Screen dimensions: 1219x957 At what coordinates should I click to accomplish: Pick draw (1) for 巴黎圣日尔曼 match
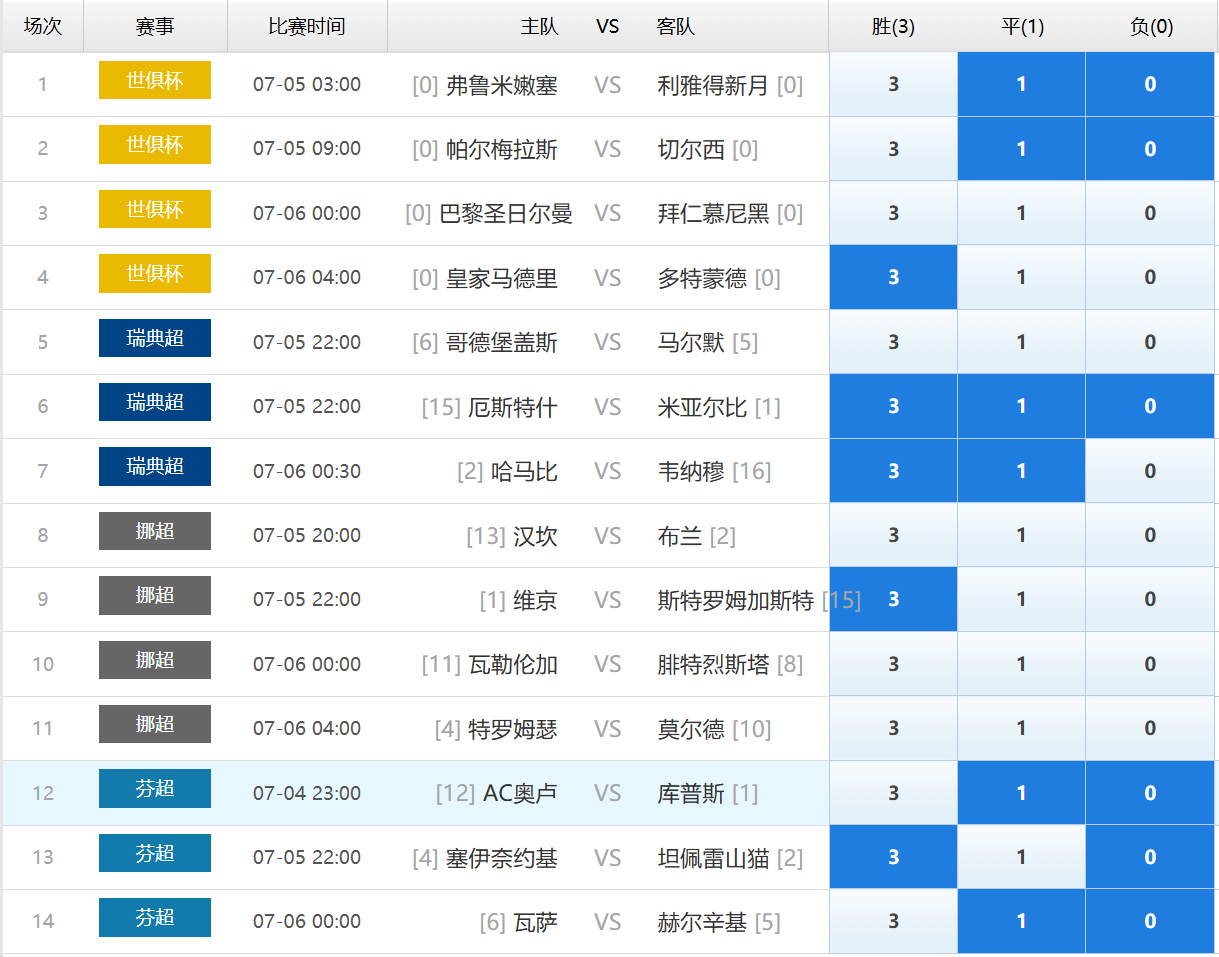1021,213
